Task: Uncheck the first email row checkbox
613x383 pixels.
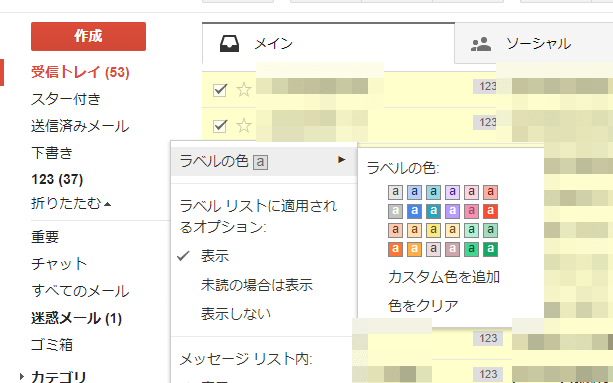Action: pos(220,90)
